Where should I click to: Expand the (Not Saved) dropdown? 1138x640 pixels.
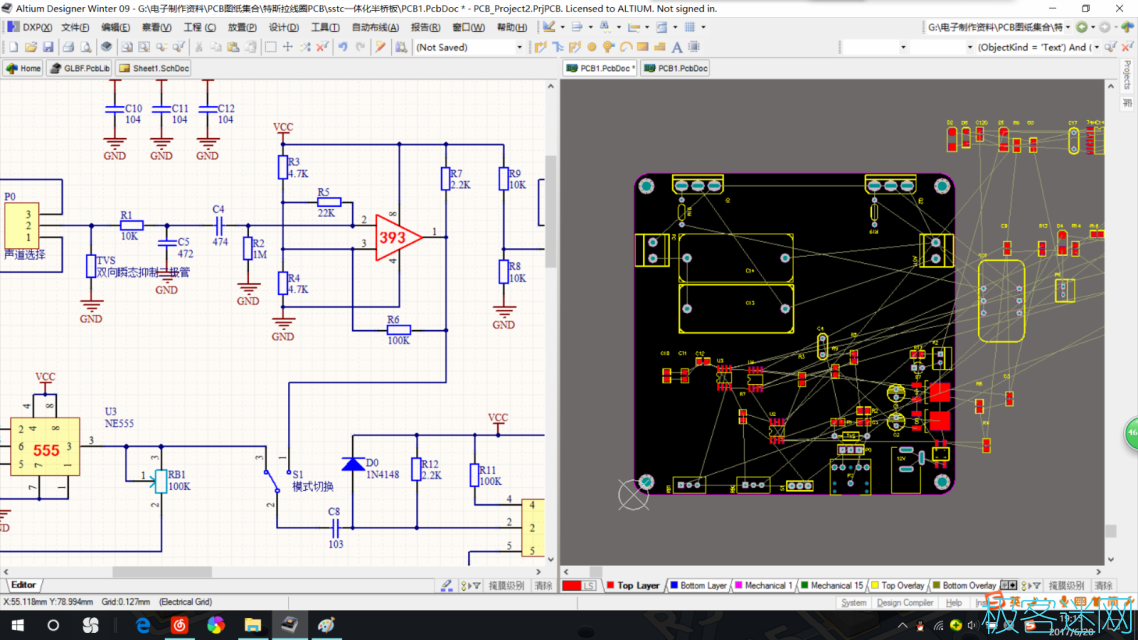(519, 47)
